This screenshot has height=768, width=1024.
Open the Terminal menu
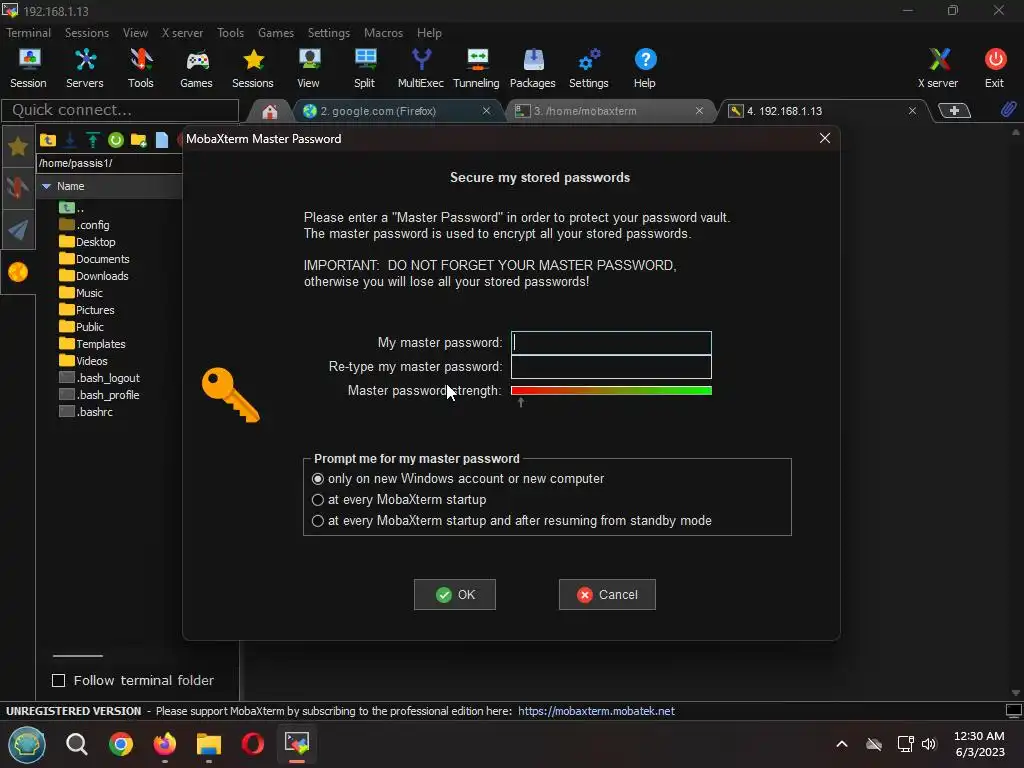(x=28, y=33)
